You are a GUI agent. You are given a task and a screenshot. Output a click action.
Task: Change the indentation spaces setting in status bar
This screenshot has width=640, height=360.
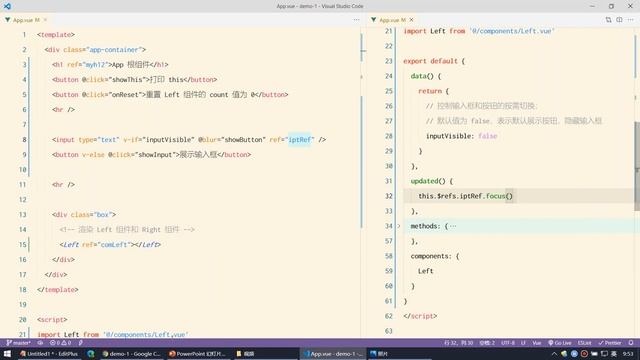click(x=487, y=343)
